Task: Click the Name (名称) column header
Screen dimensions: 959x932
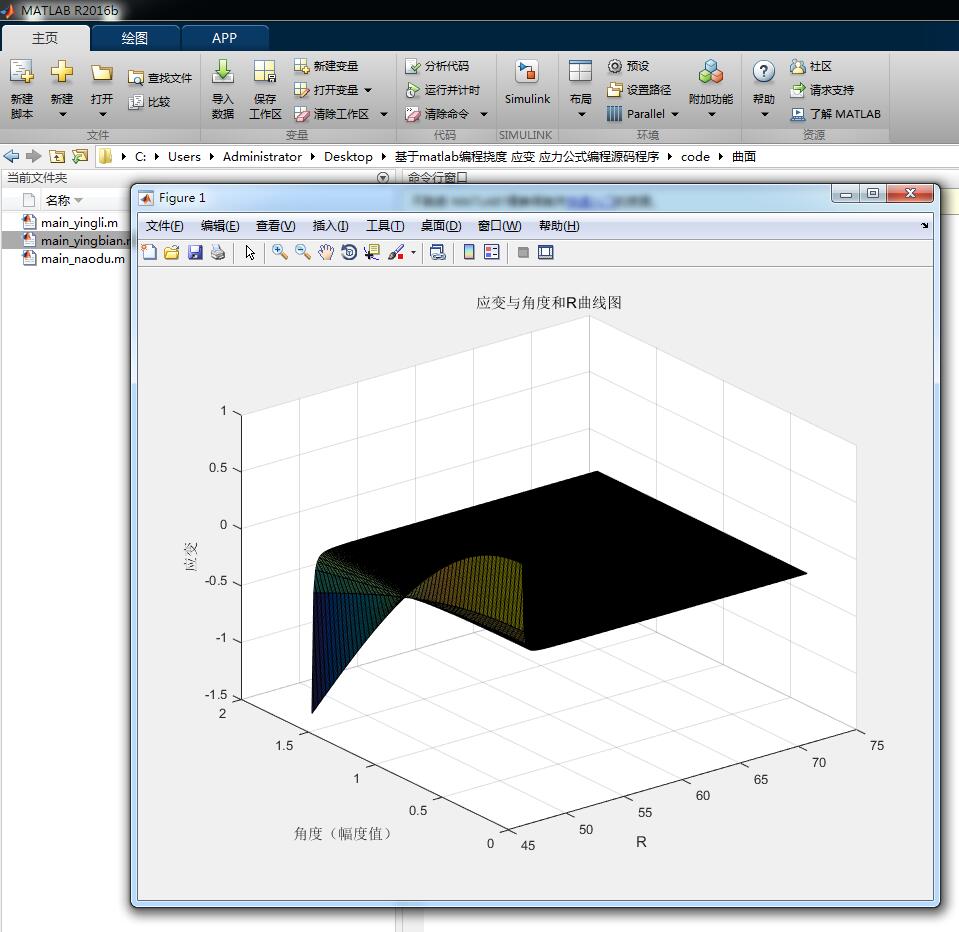Action: 57,201
